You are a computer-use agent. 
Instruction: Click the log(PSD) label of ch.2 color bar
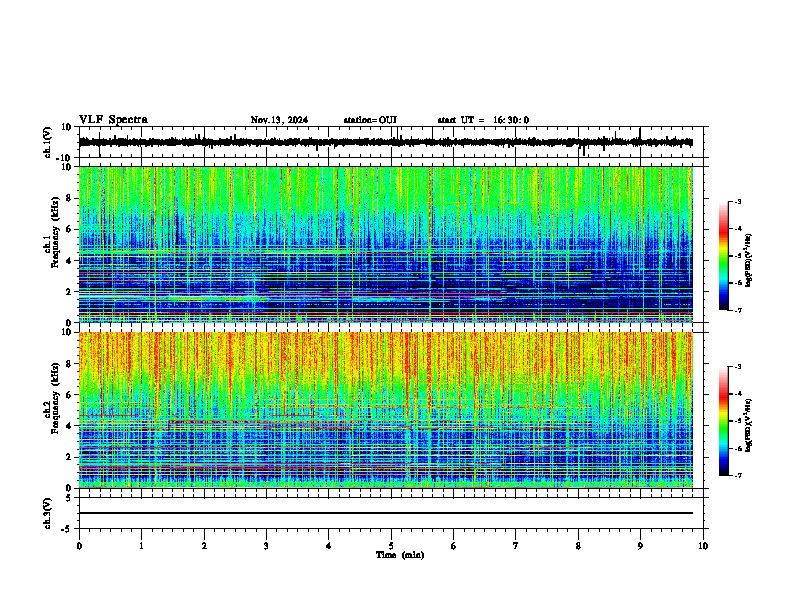[x=748, y=425]
